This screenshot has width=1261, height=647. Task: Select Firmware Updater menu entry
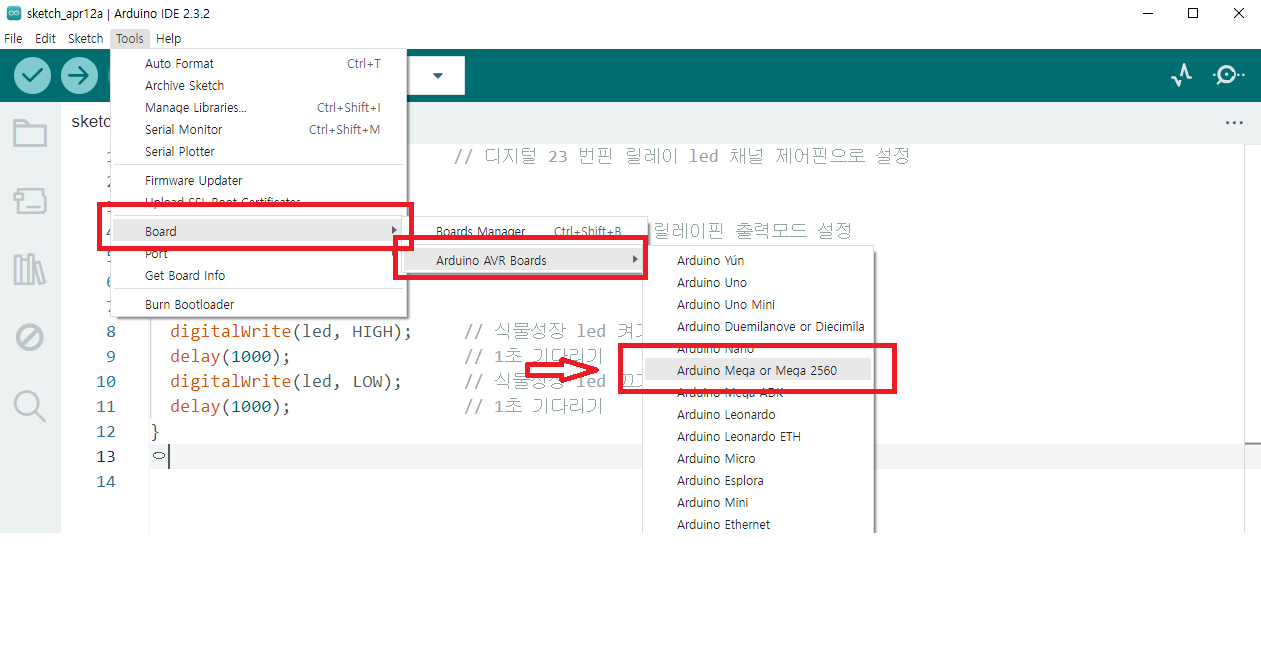(x=260, y=180)
